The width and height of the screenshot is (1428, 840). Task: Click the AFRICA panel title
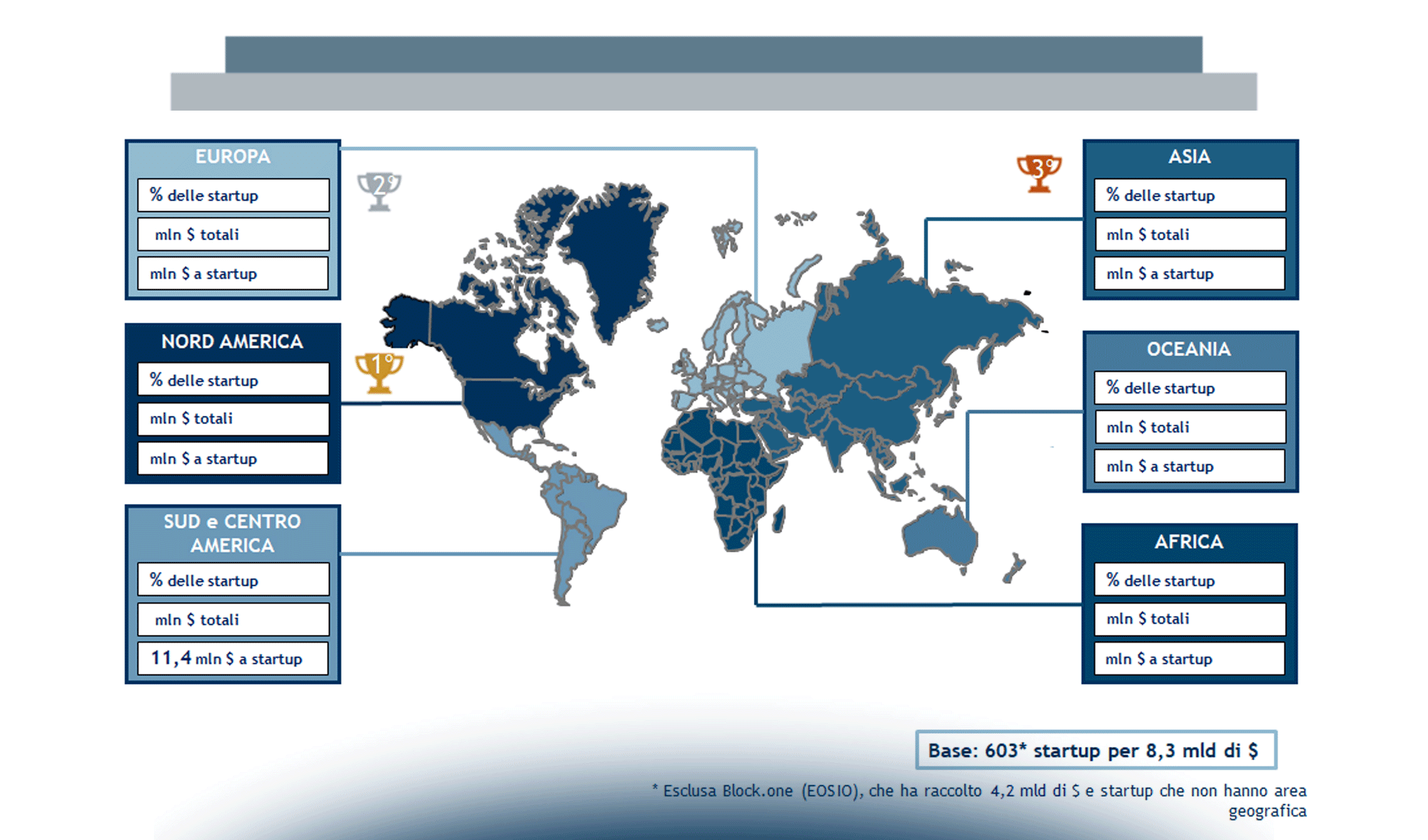coord(1189,542)
